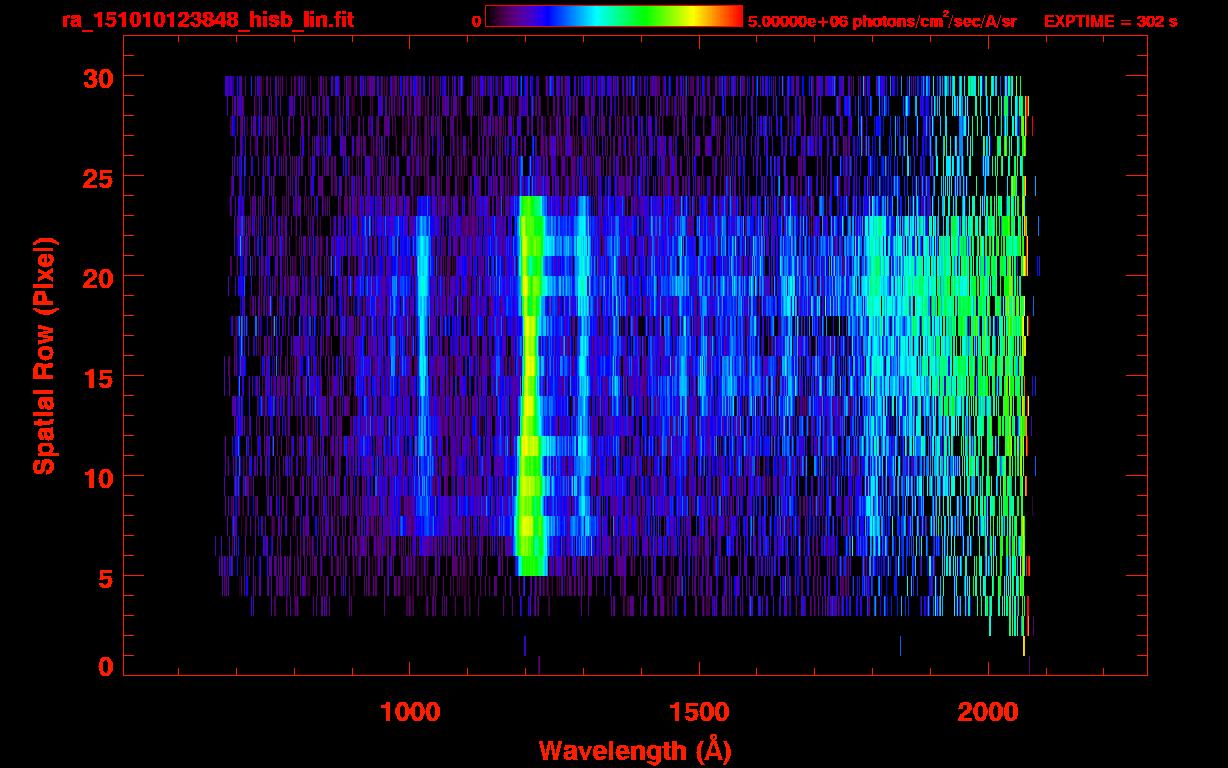Click the intensity color bar legend
Screen dimensions: 1228x768
click(x=614, y=16)
